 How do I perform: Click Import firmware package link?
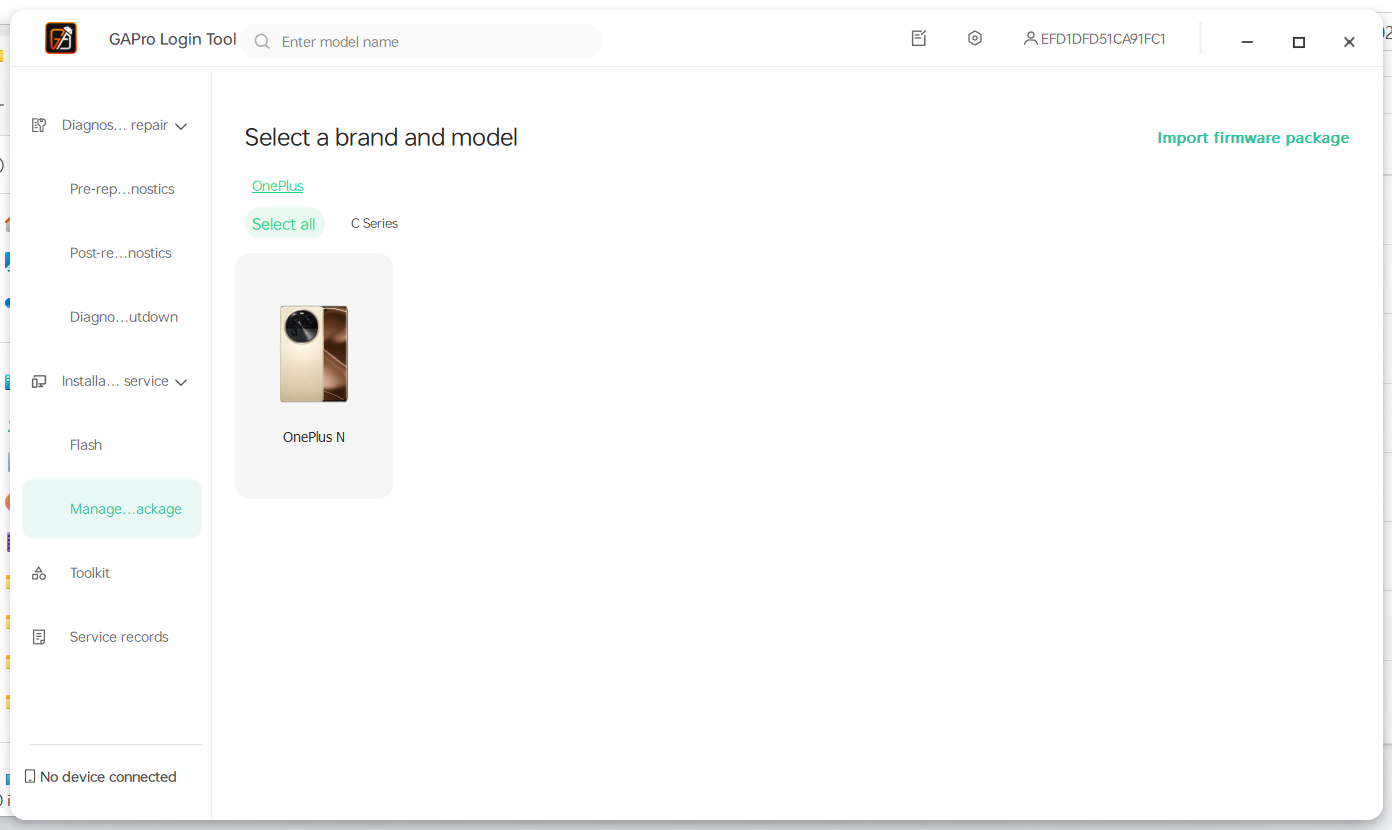(x=1253, y=138)
